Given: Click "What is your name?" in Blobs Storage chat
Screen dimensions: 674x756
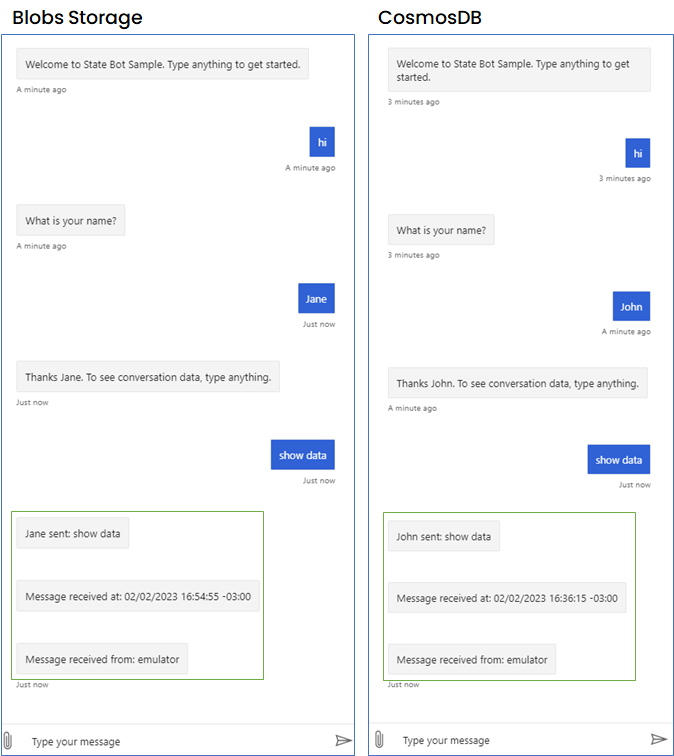Looking at the screenshot, I should point(71,220).
